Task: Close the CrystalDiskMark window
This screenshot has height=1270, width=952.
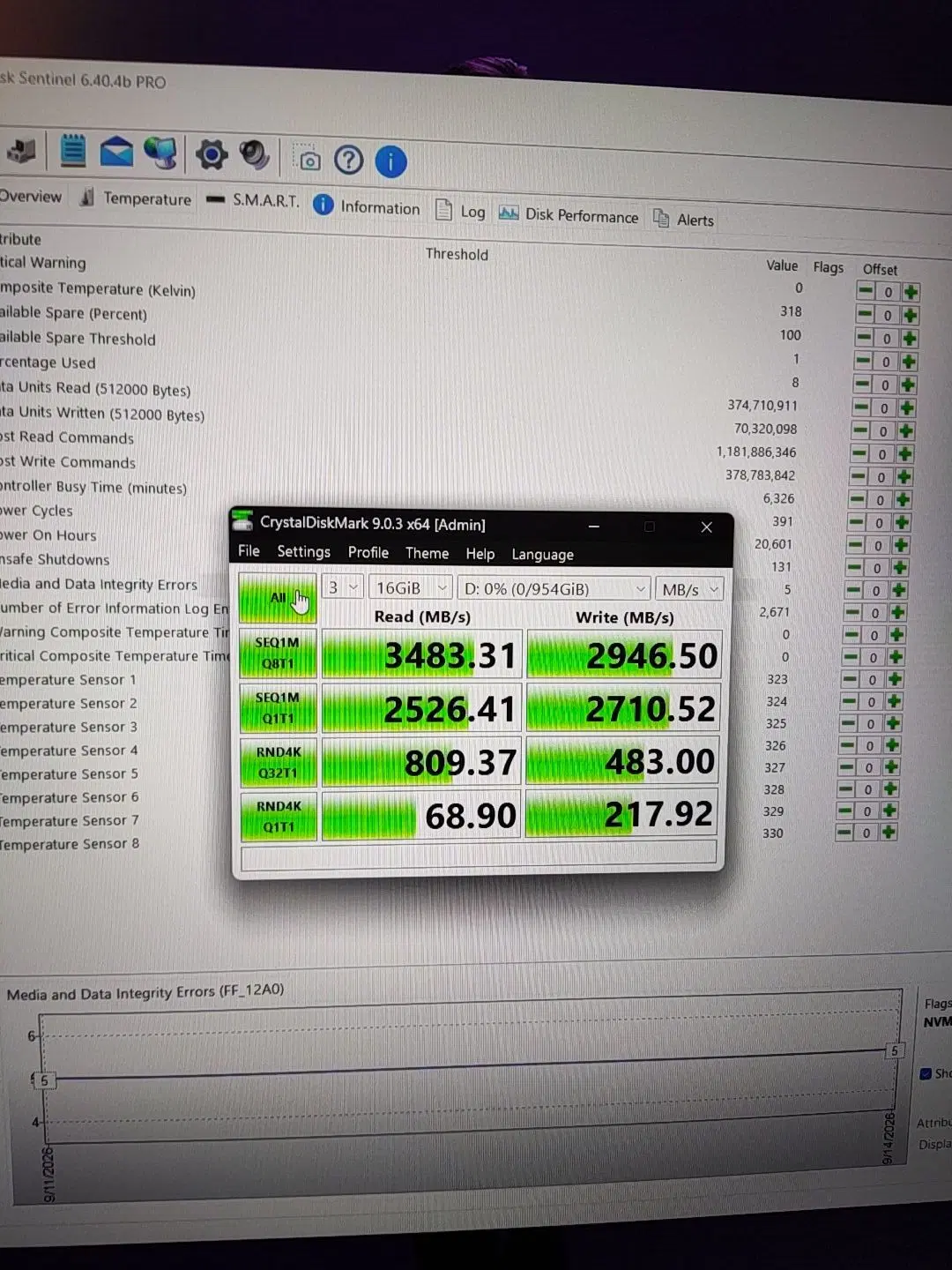Action: coord(706,527)
